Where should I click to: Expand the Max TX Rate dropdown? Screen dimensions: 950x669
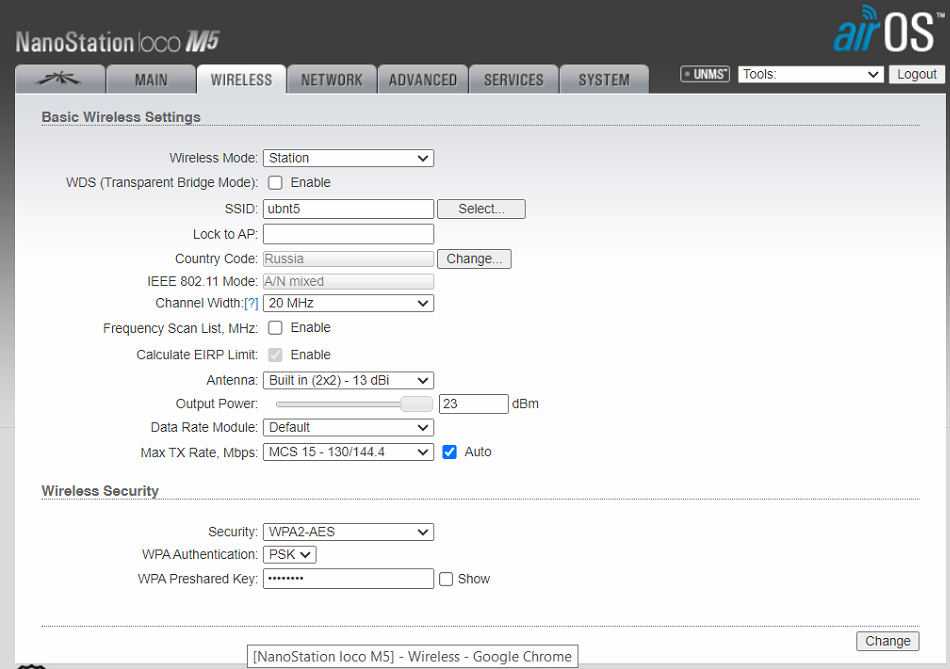tap(348, 452)
